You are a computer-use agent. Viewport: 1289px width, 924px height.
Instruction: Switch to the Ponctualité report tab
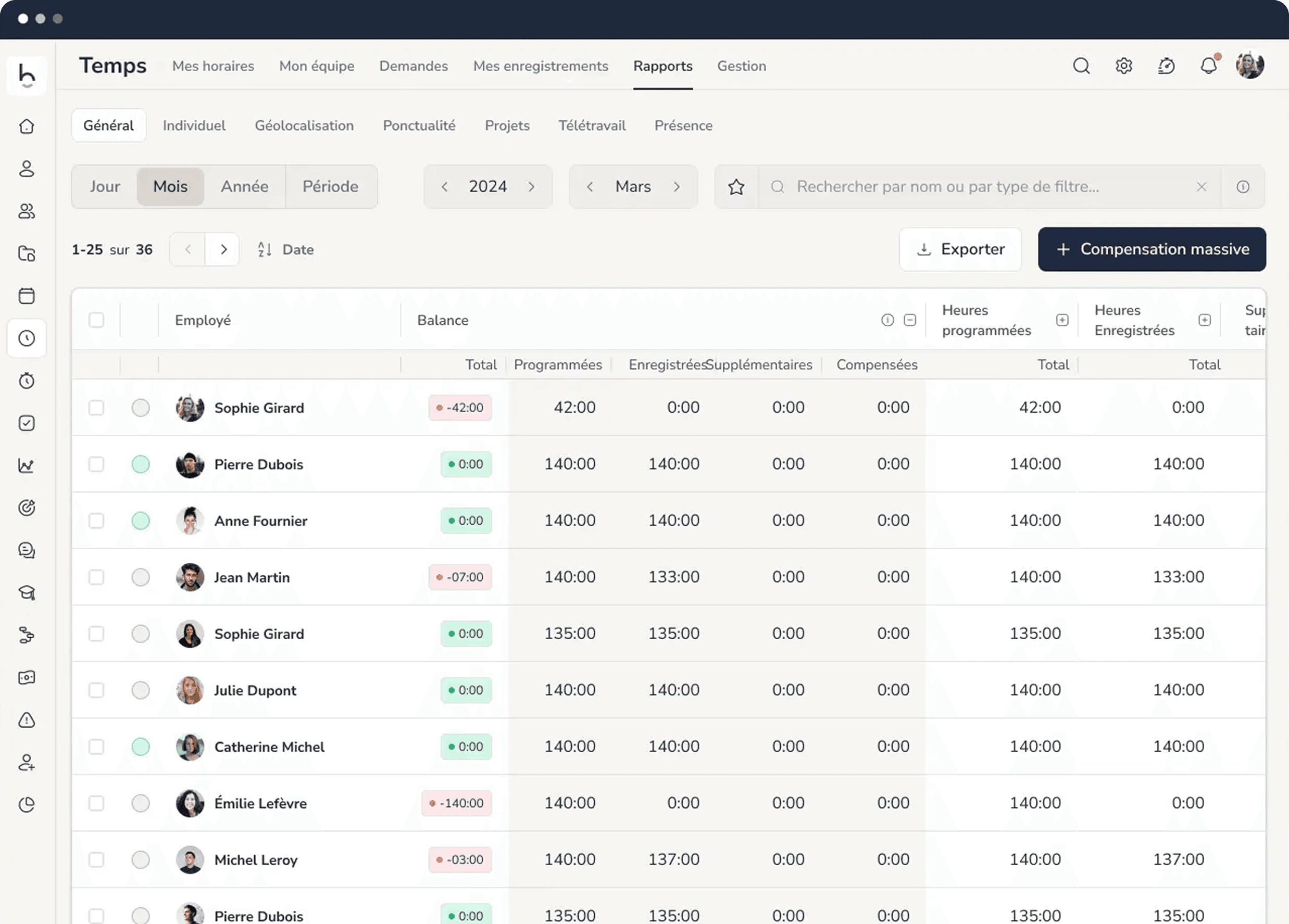(x=419, y=125)
